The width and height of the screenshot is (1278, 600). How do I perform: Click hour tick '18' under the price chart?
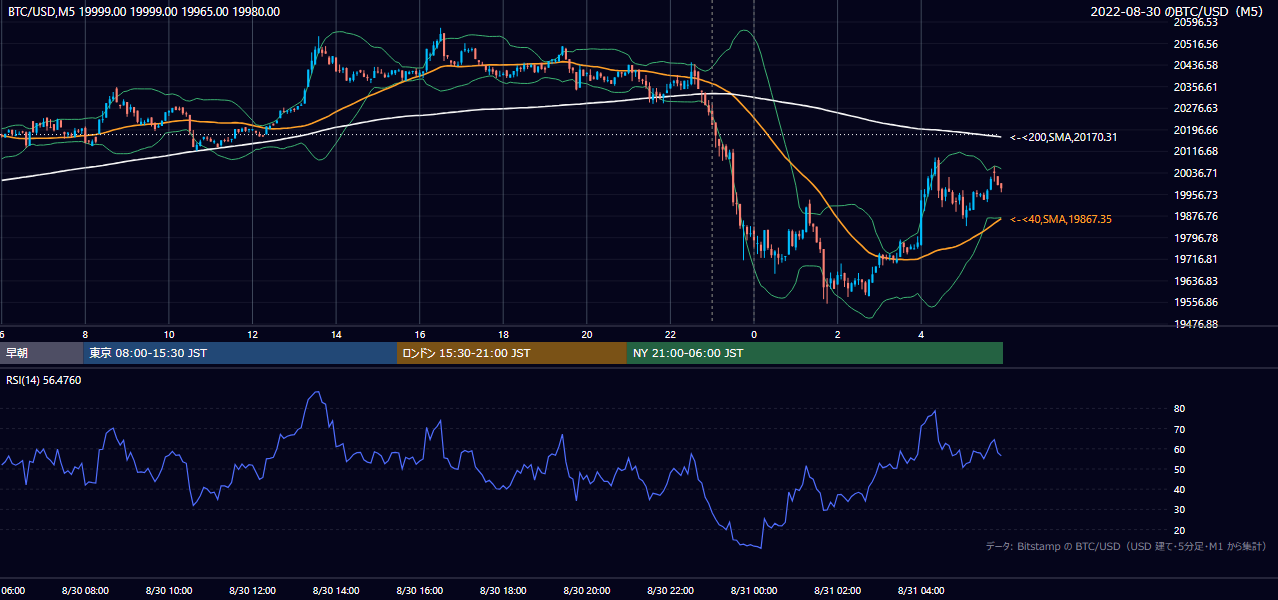click(x=503, y=335)
